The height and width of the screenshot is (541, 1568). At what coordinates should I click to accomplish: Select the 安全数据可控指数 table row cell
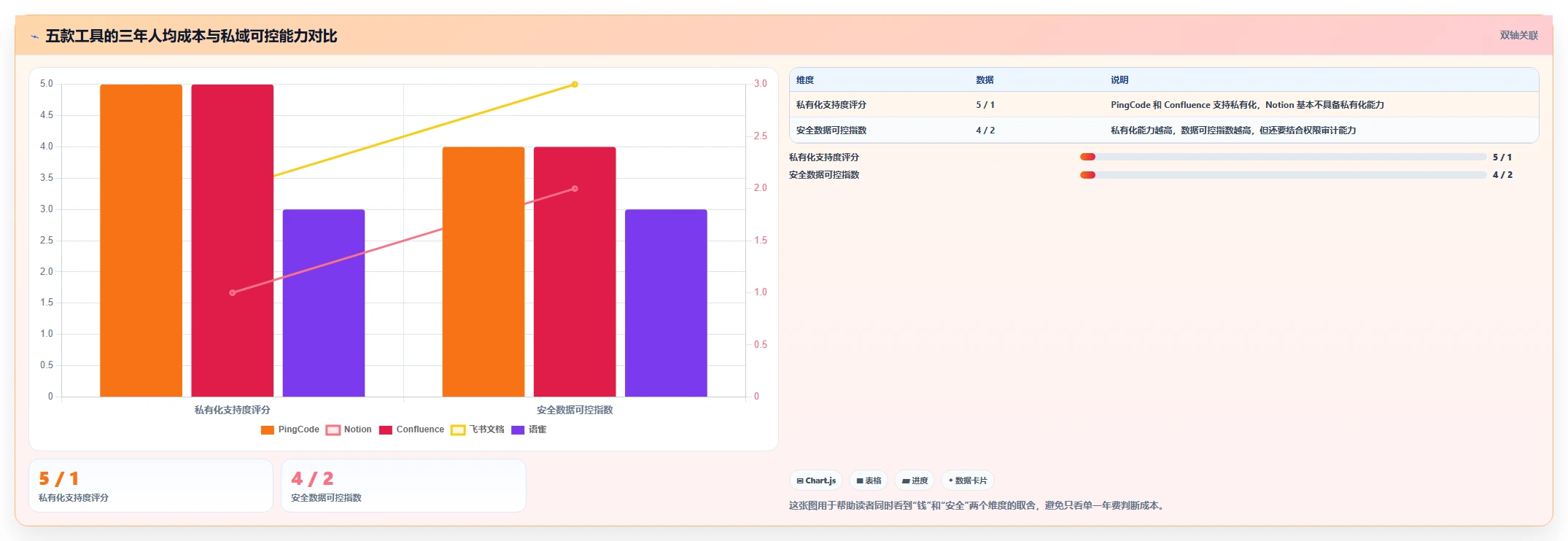click(x=831, y=131)
